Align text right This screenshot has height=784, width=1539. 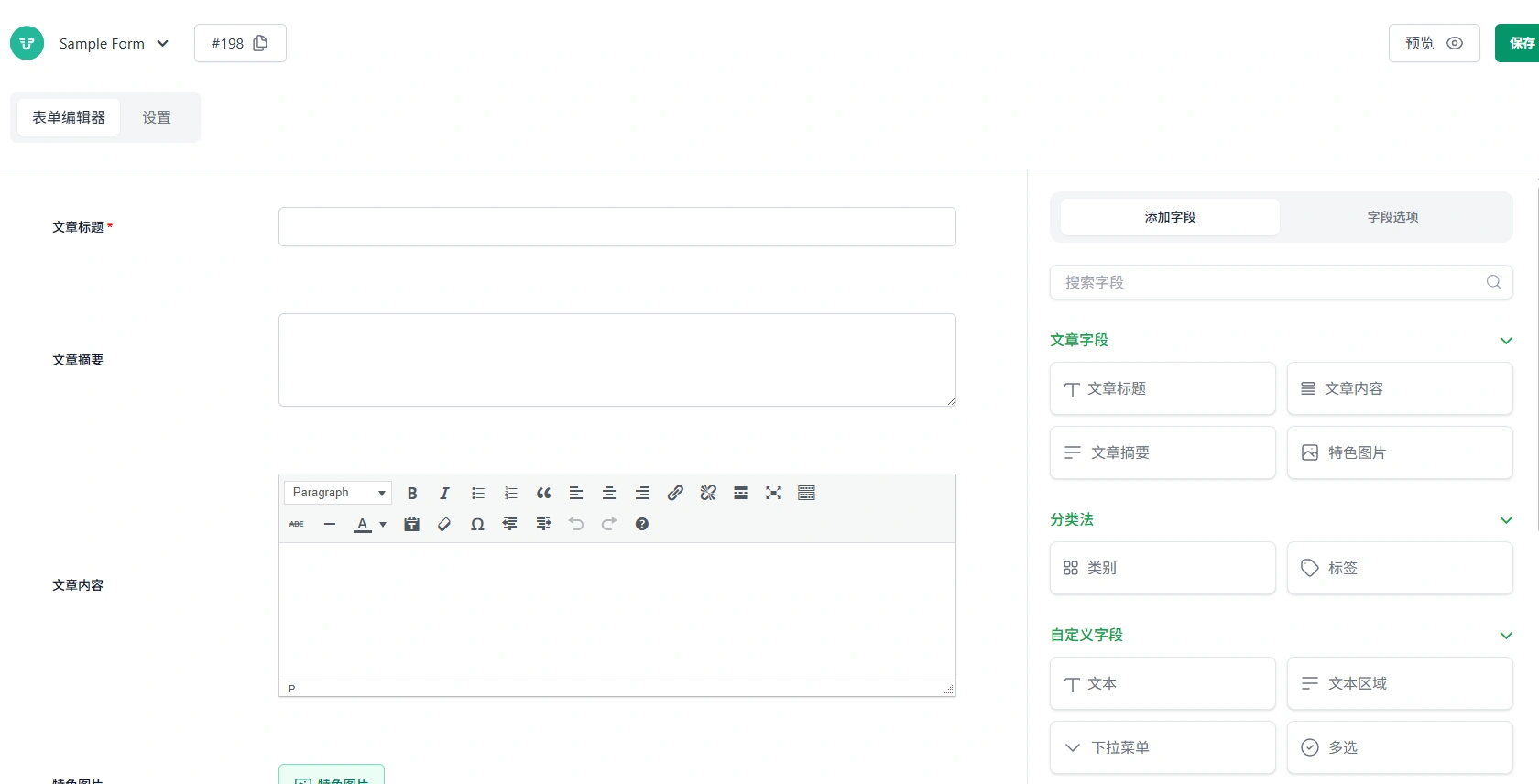[x=642, y=493]
